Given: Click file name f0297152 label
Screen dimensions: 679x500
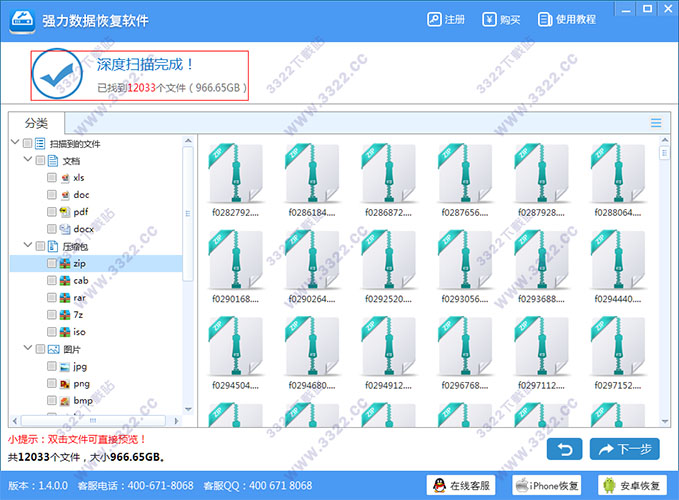Looking at the screenshot, I should (618, 385).
